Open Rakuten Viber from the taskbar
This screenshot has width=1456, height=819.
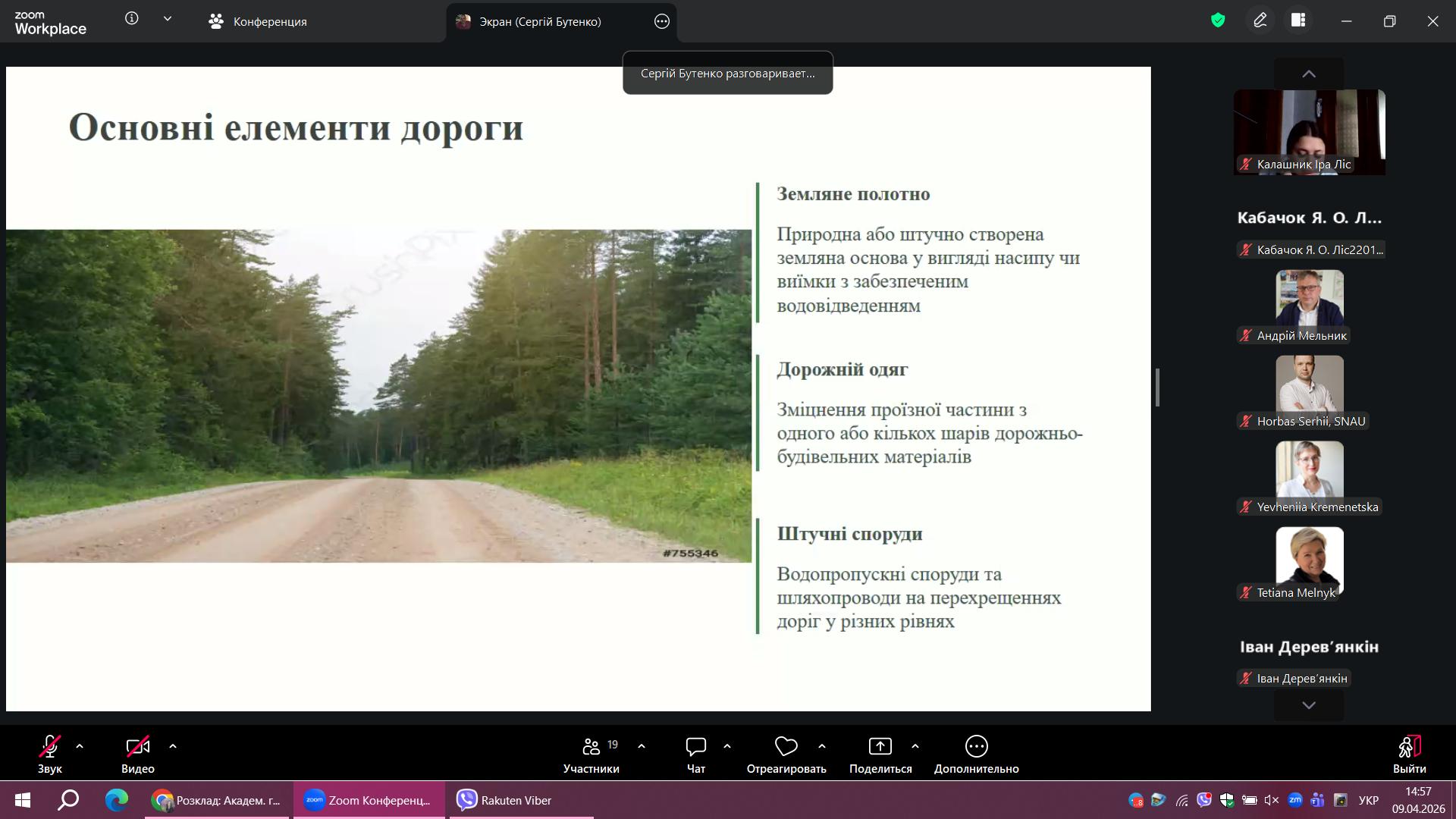click(504, 801)
